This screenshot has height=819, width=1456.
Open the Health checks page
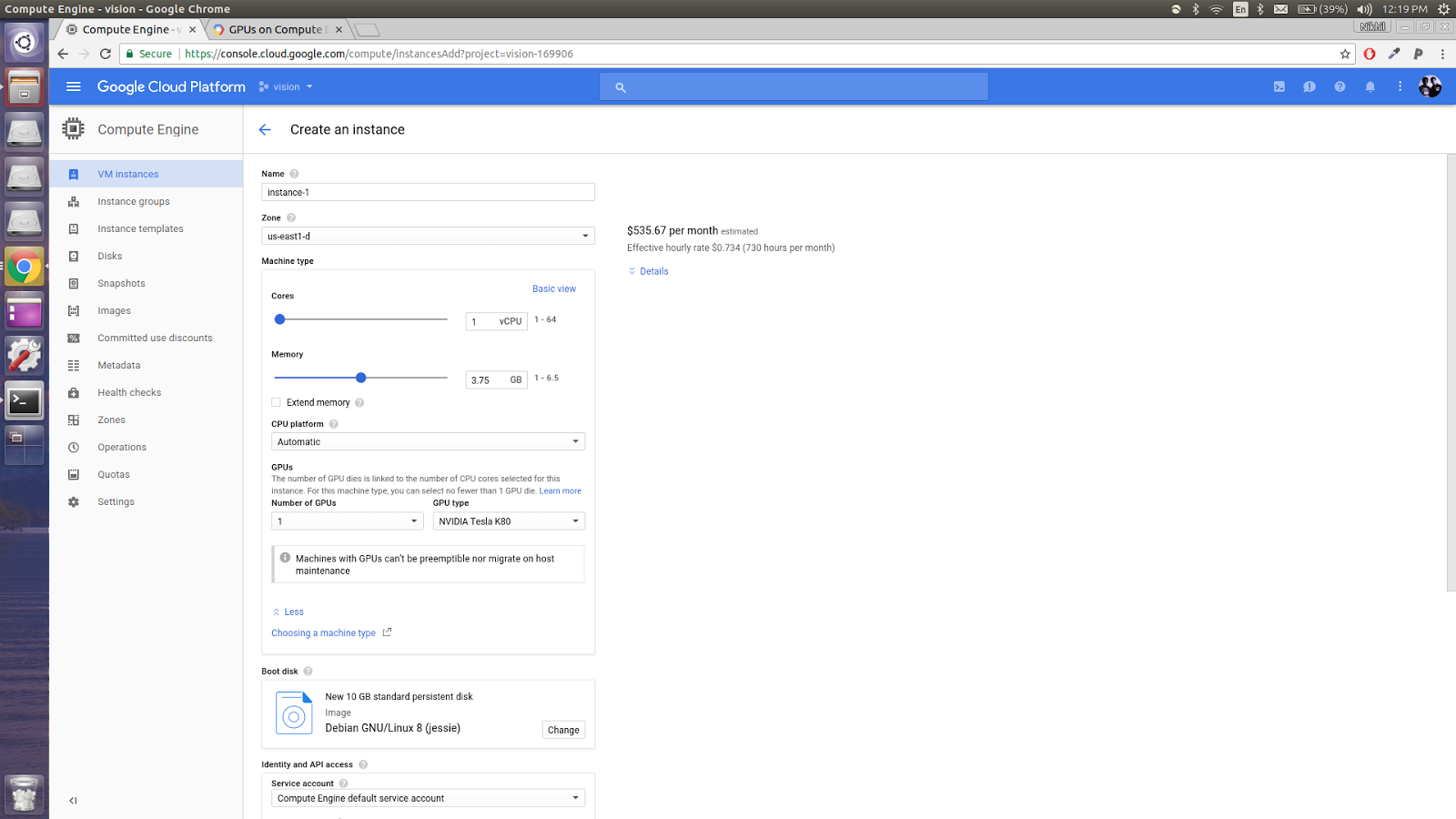128,392
